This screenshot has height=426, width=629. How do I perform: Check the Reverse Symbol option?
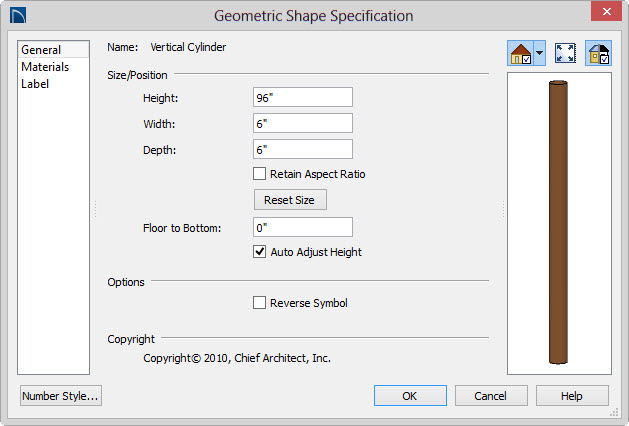click(259, 303)
